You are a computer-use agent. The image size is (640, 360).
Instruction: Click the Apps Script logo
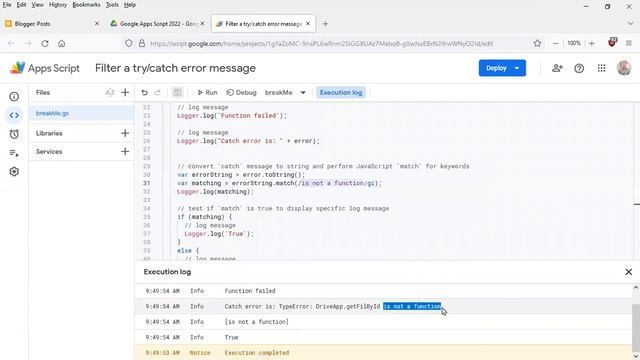[45, 68]
